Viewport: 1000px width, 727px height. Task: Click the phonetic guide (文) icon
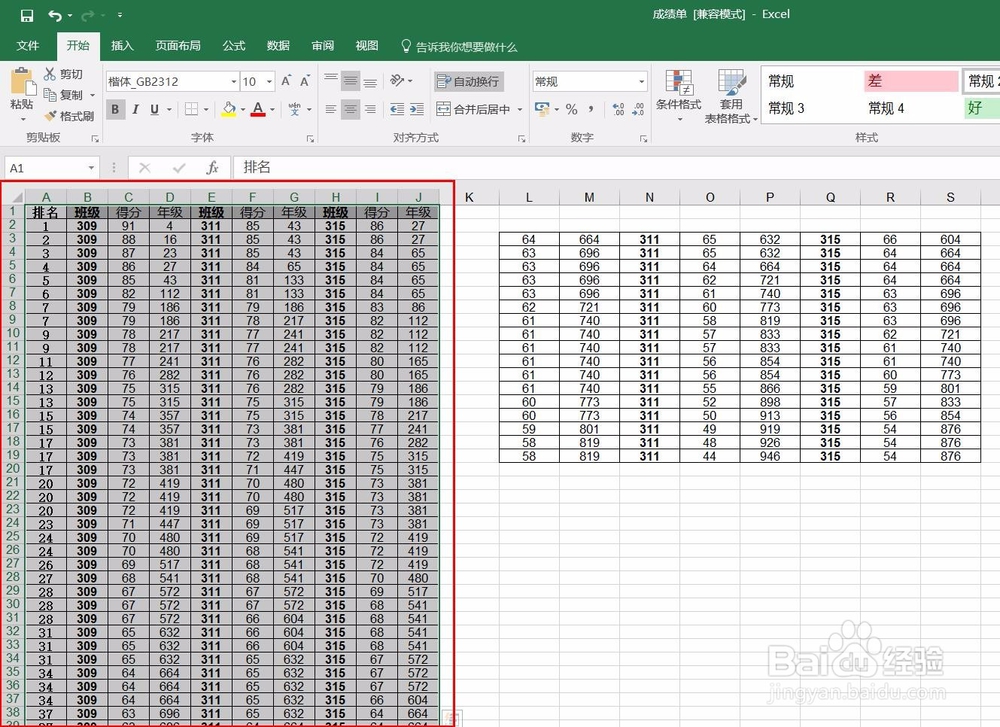(x=294, y=109)
